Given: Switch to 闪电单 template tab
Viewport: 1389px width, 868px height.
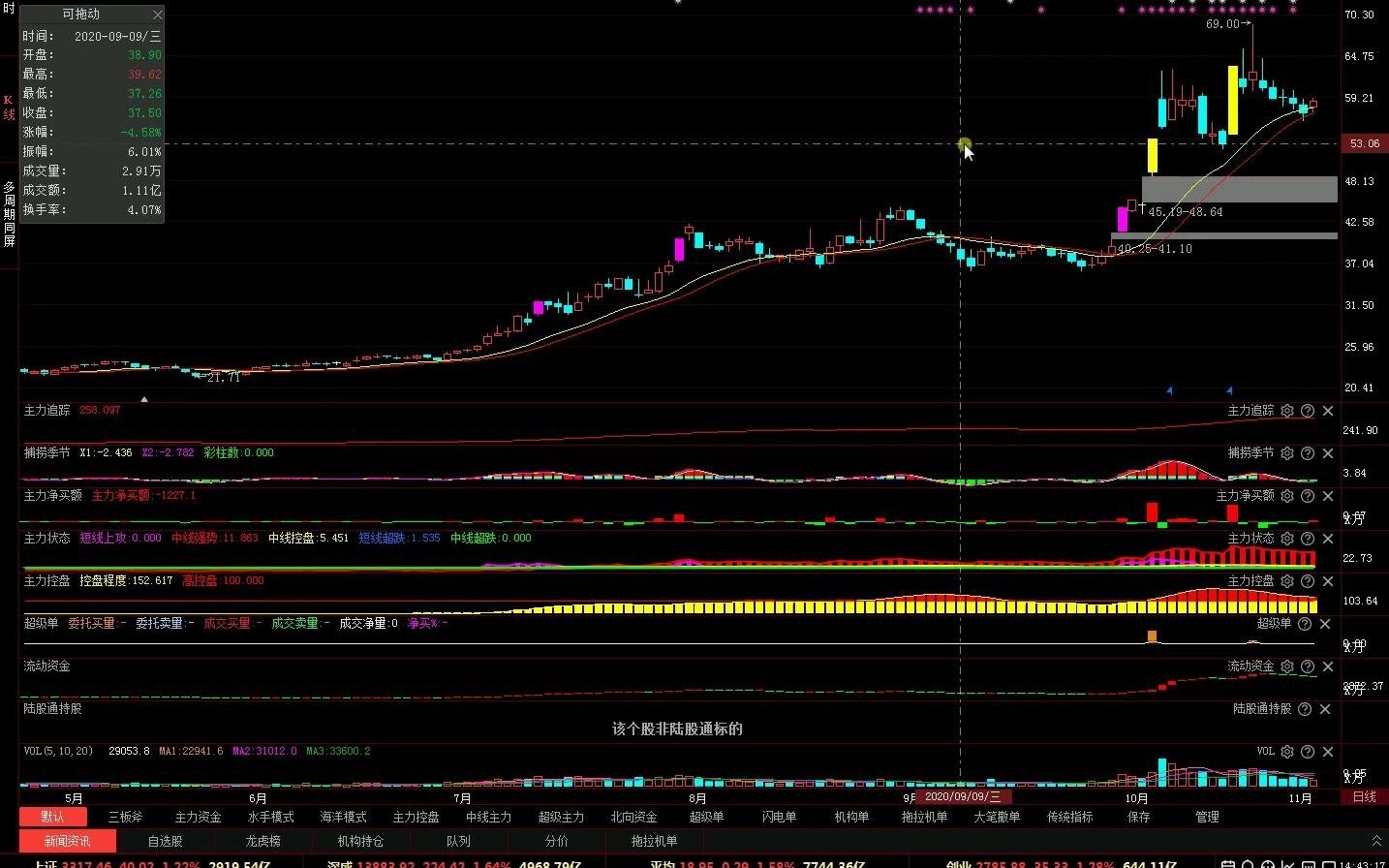Looking at the screenshot, I should 779,817.
